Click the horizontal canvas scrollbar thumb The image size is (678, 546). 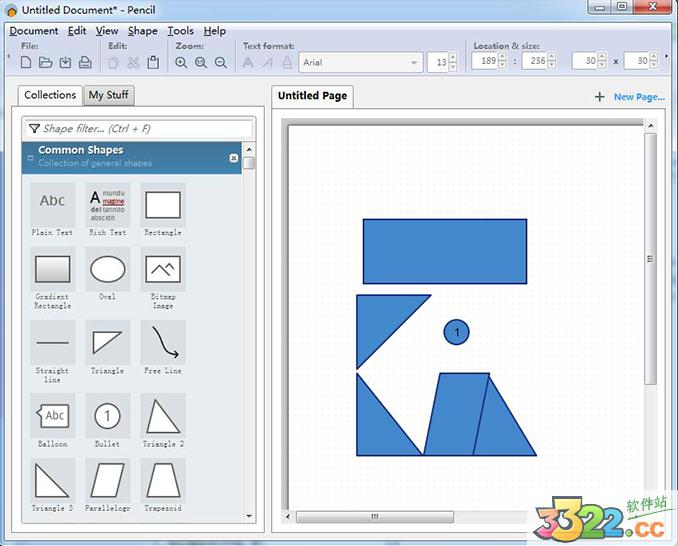point(375,517)
